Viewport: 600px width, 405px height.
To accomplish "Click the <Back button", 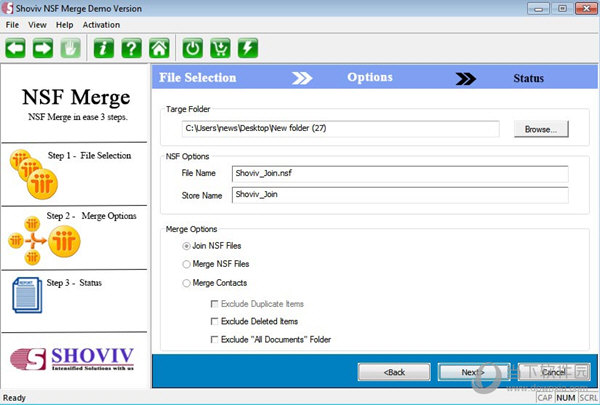I will 394,372.
